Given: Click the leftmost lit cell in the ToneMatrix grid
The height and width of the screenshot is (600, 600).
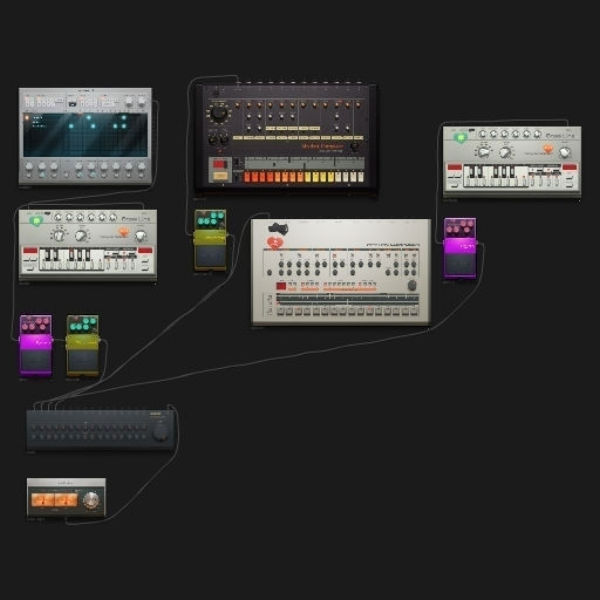Looking at the screenshot, I should 71,126.
